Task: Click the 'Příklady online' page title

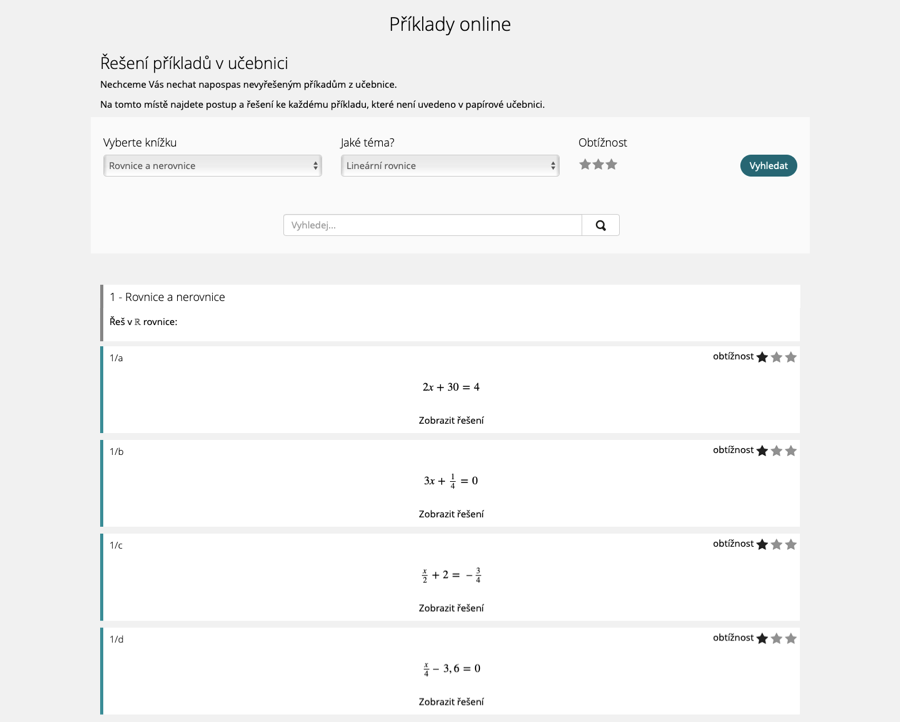Action: pos(450,24)
